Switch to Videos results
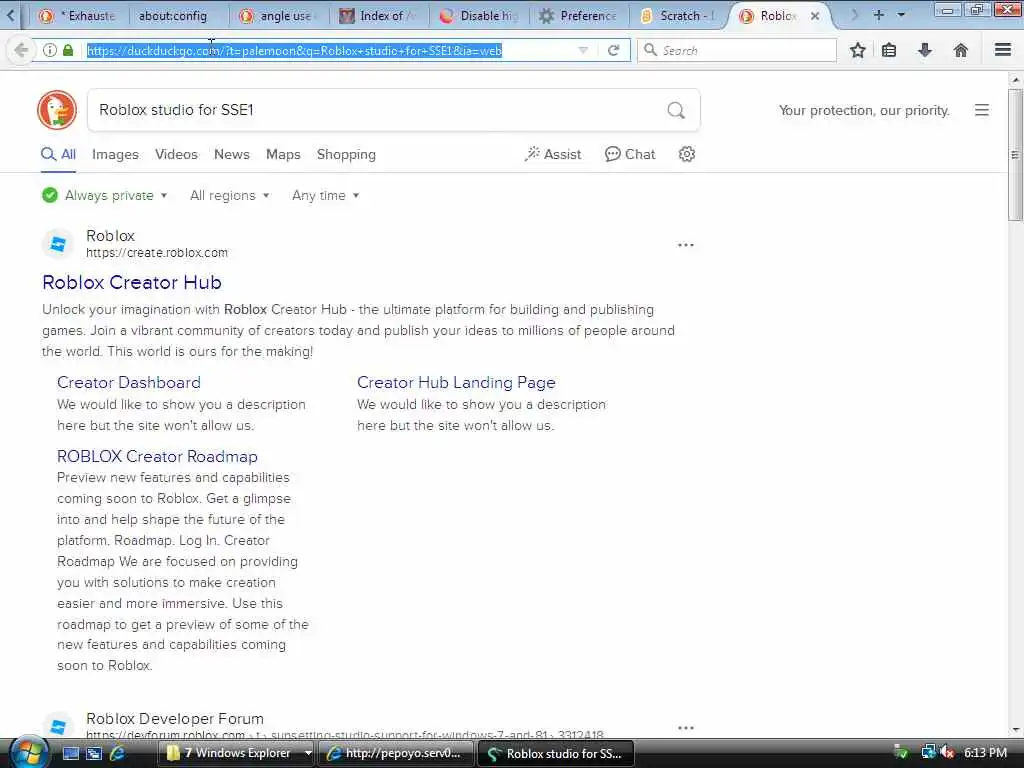Screen dimensions: 1024x768 pos(176,154)
